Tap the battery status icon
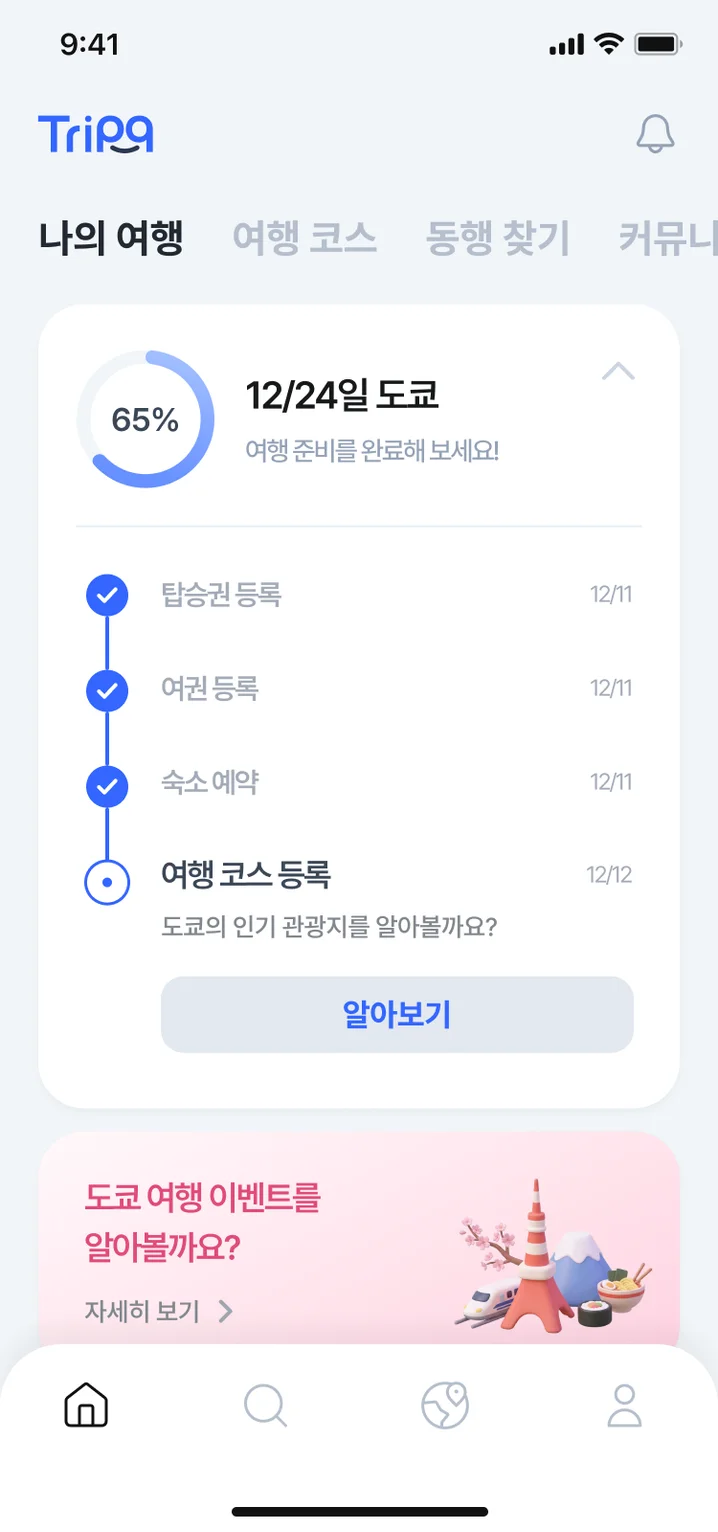 tap(659, 44)
